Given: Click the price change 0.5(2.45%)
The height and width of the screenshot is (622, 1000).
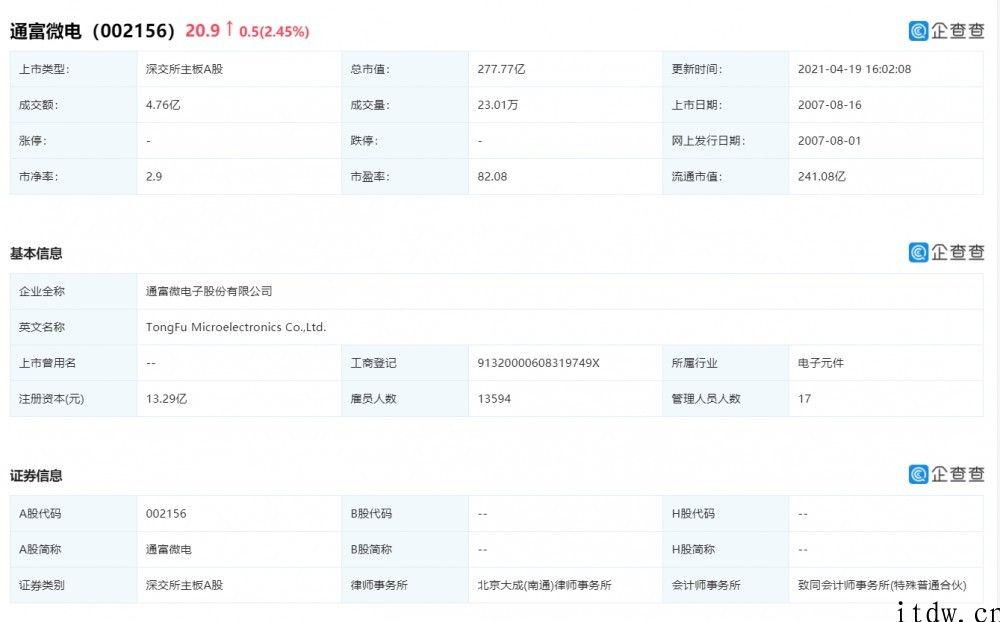Looking at the screenshot, I should [x=274, y=32].
